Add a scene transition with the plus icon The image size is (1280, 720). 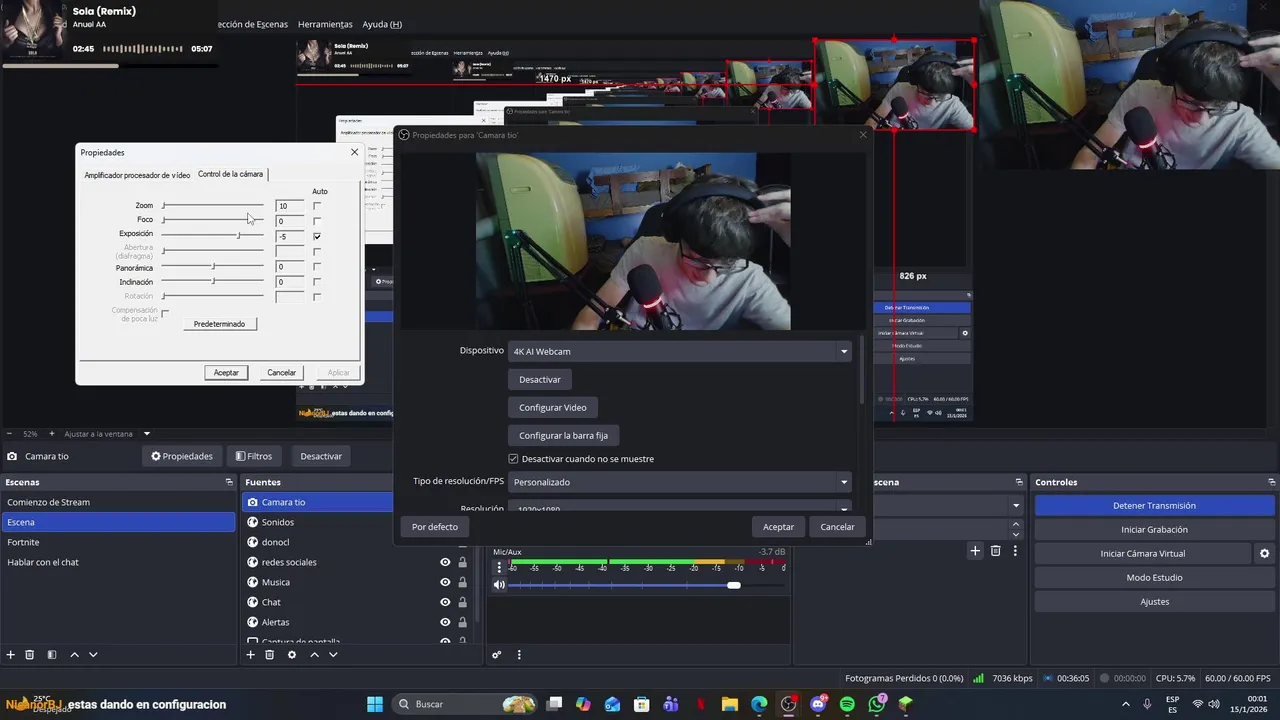(975, 551)
